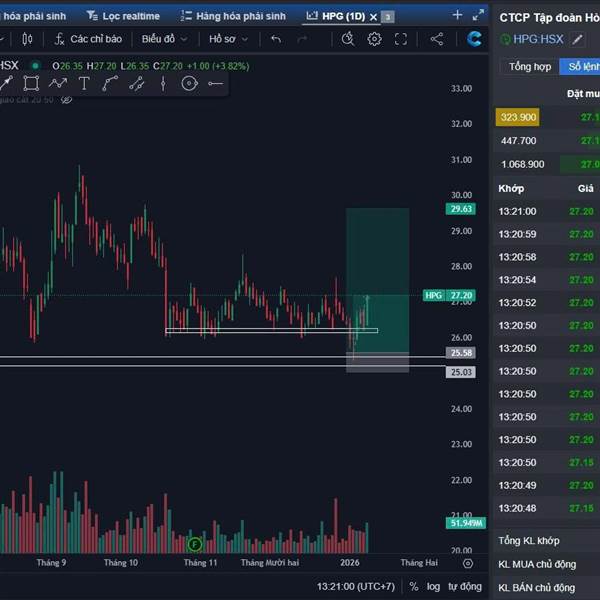Open the timezone 13:21:00 (UTC+7) menu

click(x=355, y=586)
